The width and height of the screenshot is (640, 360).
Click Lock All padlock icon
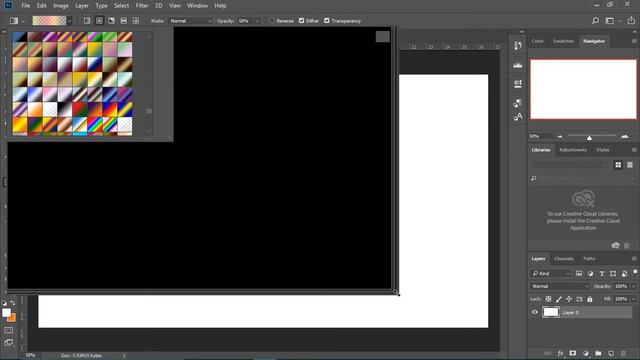[590, 299]
